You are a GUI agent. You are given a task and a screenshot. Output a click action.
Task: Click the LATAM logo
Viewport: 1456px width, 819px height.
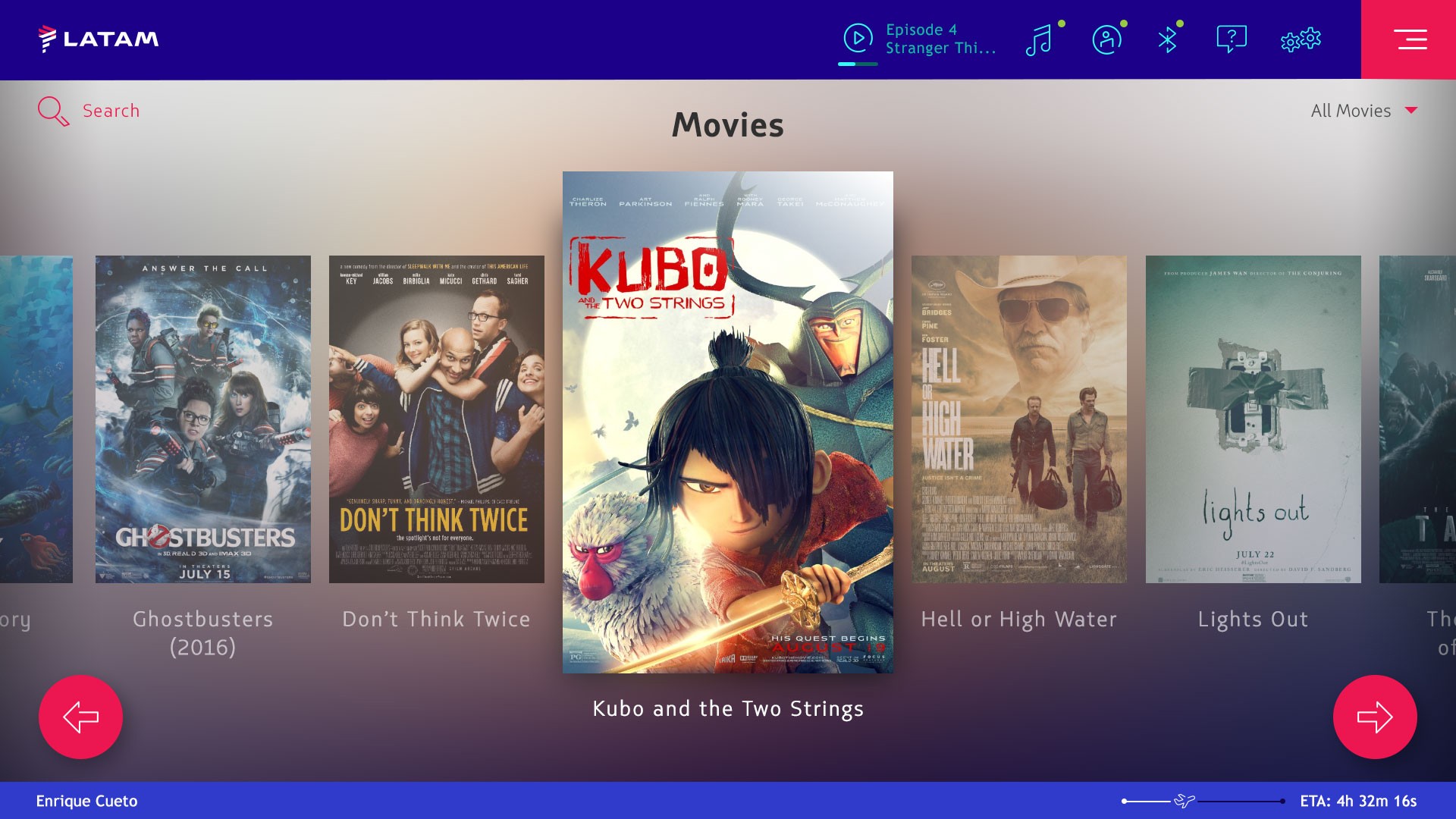[99, 39]
